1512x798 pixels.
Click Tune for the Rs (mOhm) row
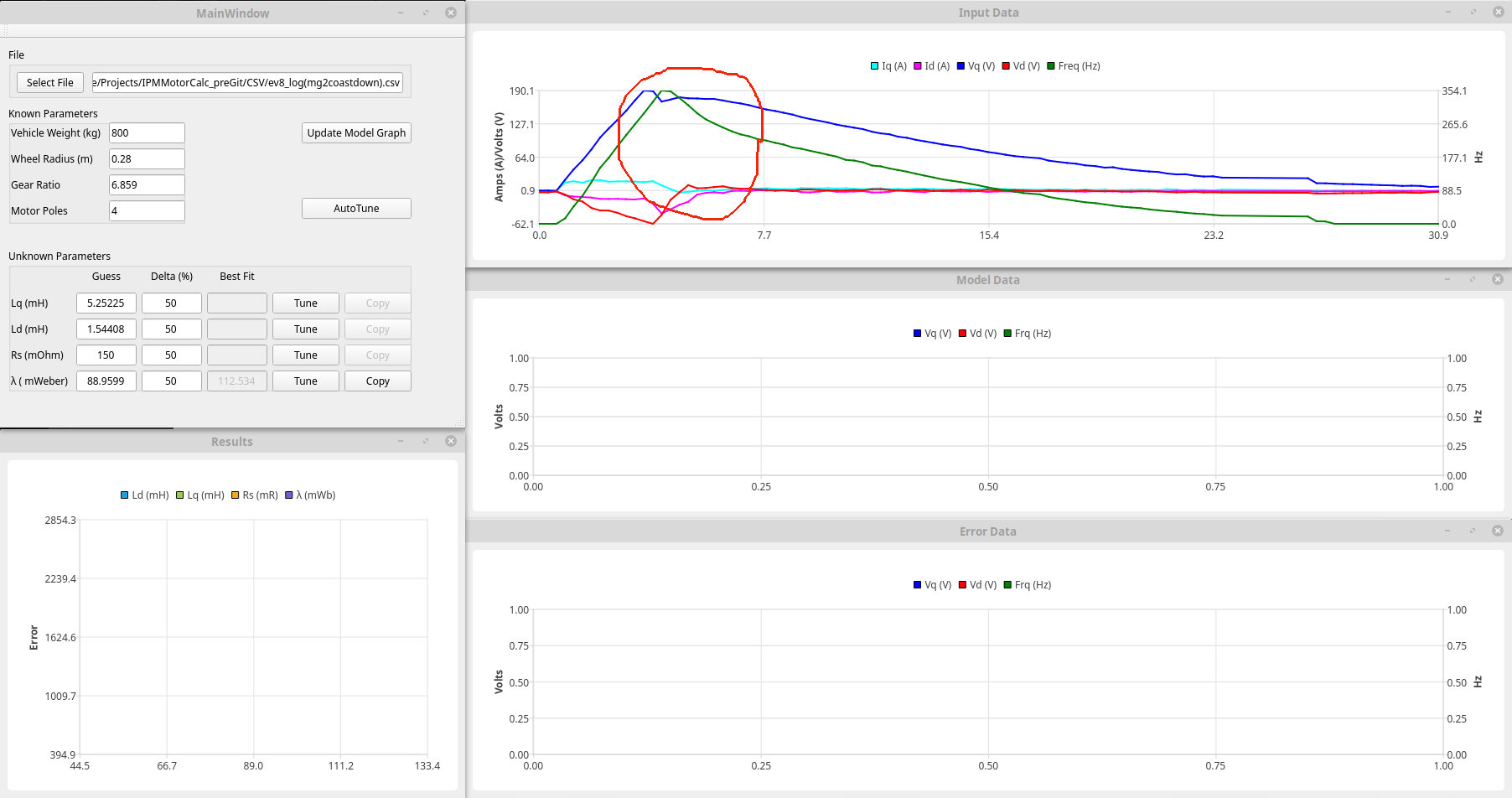point(305,355)
